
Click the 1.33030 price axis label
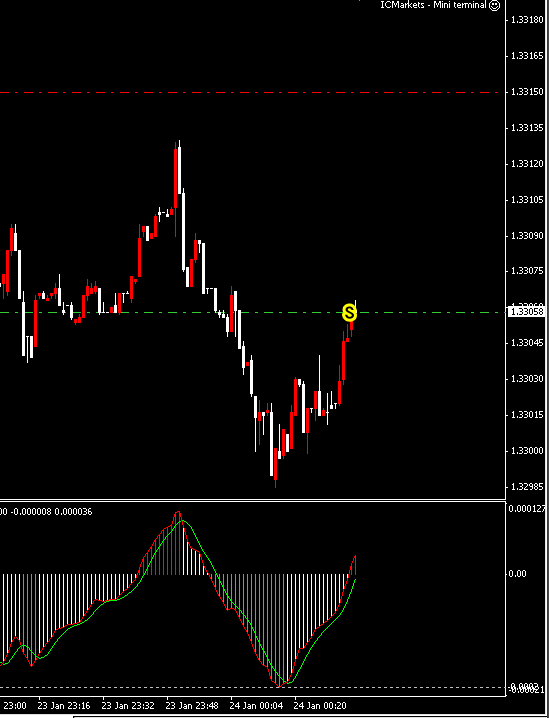click(x=527, y=379)
